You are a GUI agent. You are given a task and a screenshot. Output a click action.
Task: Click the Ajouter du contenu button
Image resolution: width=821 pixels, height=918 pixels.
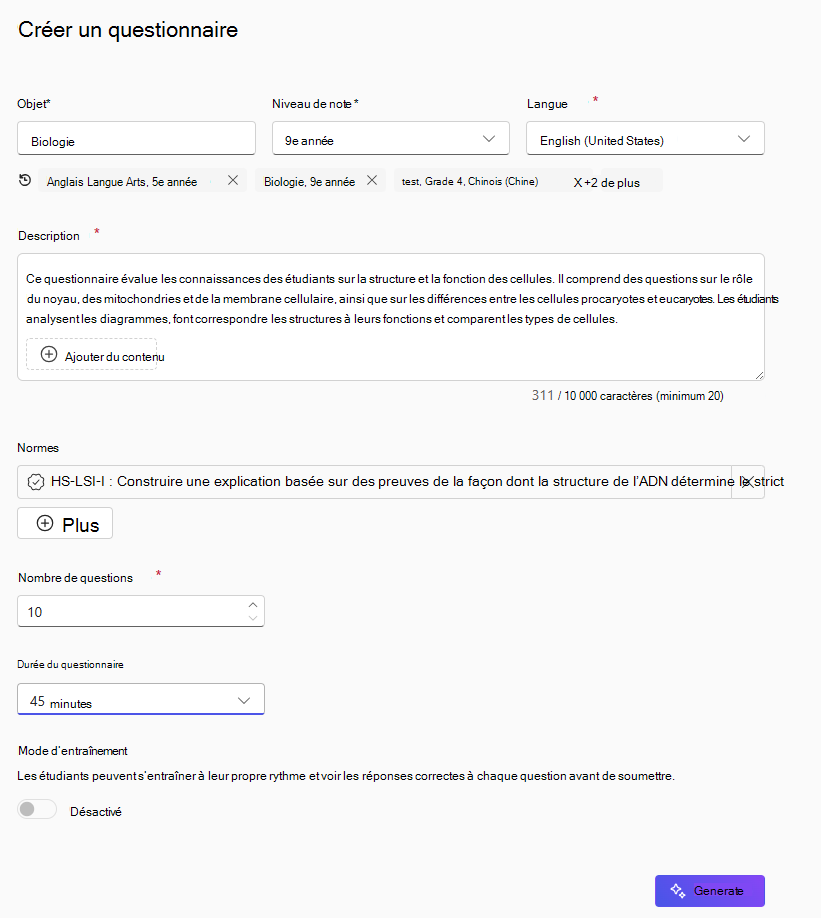tap(91, 354)
